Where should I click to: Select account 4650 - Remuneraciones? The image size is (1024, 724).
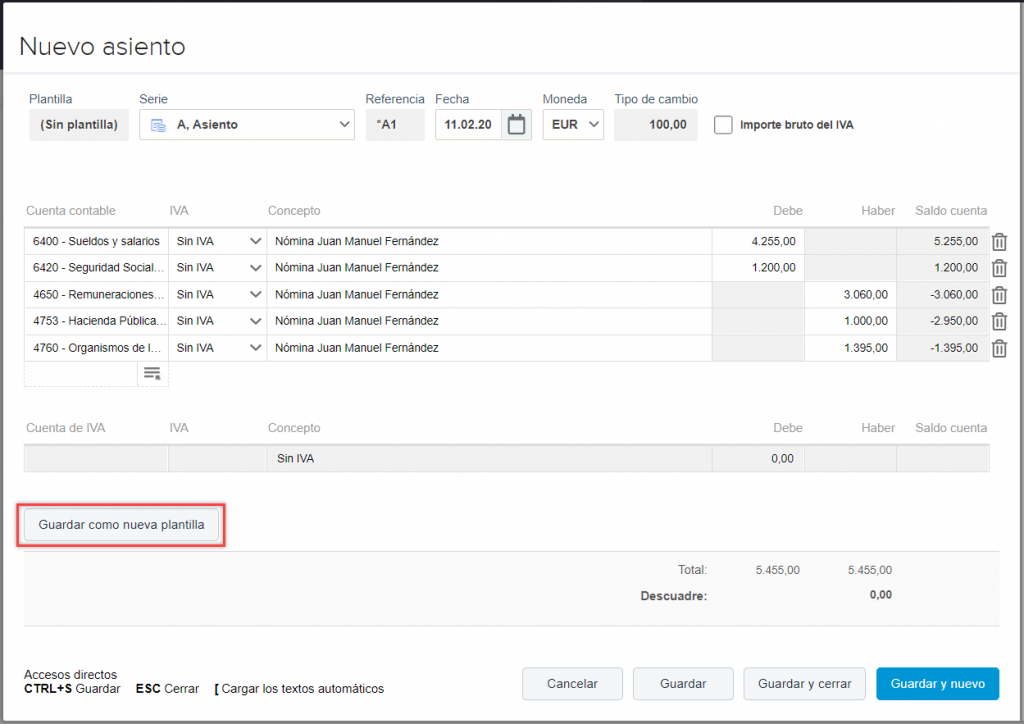click(x=97, y=294)
